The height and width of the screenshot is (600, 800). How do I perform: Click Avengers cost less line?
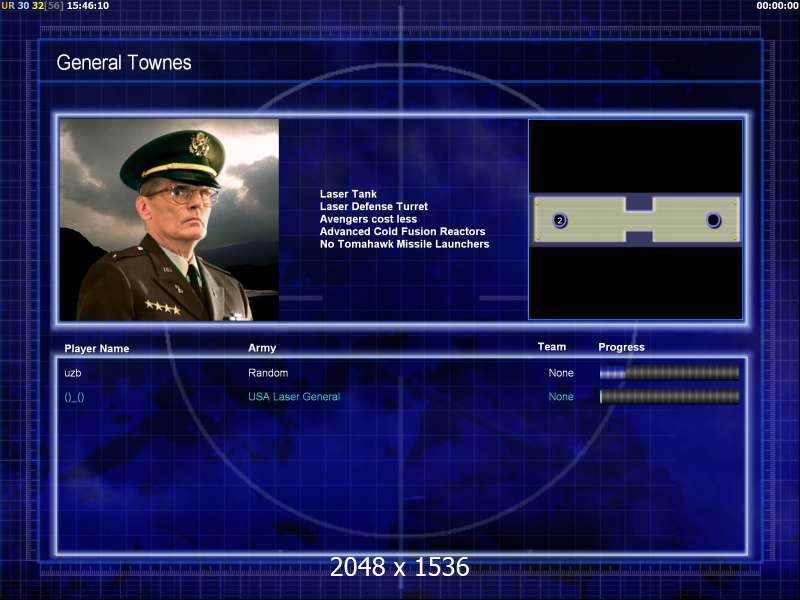pos(368,219)
